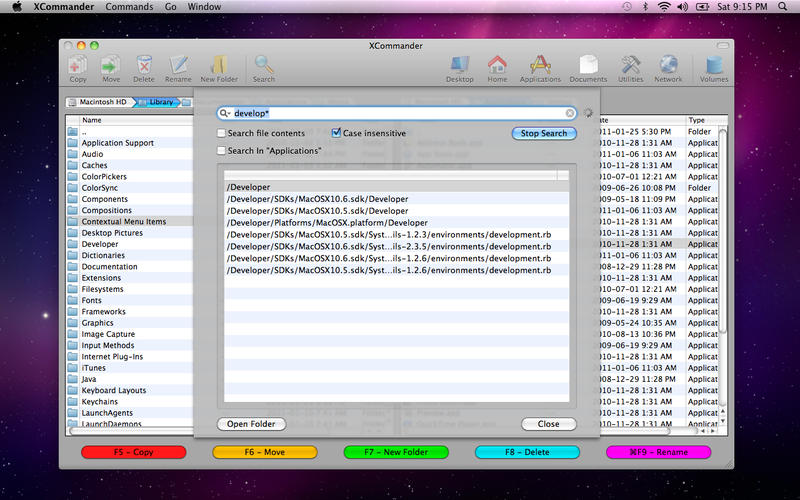Click the cyan F8 - Delete button
This screenshot has height=500, width=800.
(x=527, y=452)
